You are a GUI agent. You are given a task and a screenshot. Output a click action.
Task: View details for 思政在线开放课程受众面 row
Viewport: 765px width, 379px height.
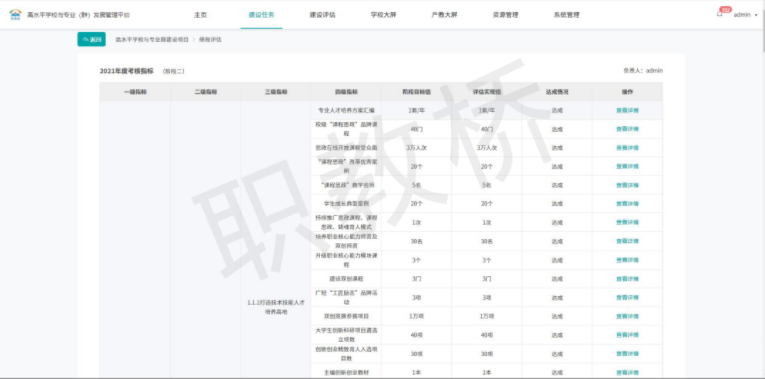pyautogui.click(x=627, y=148)
